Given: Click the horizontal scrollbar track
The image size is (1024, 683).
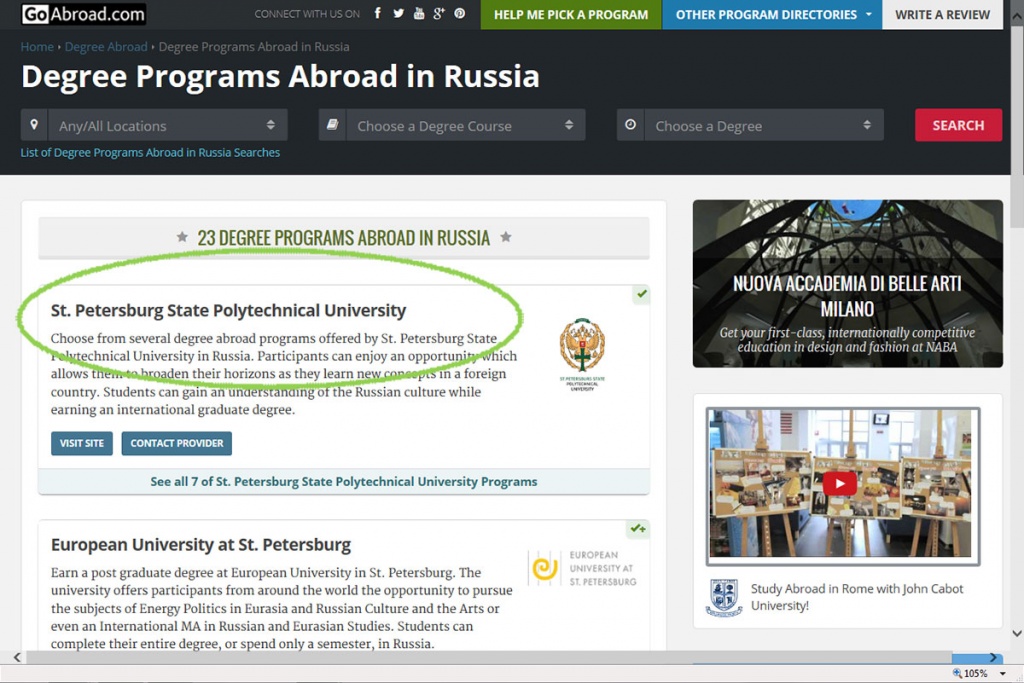Looking at the screenshot, I should pyautogui.click(x=488, y=658).
